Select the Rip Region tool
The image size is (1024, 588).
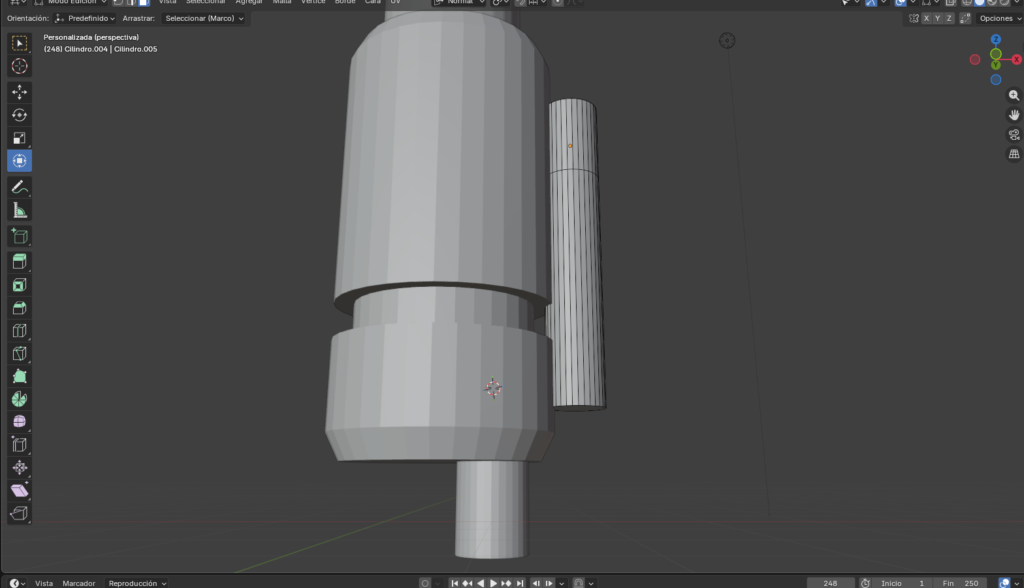[20, 514]
